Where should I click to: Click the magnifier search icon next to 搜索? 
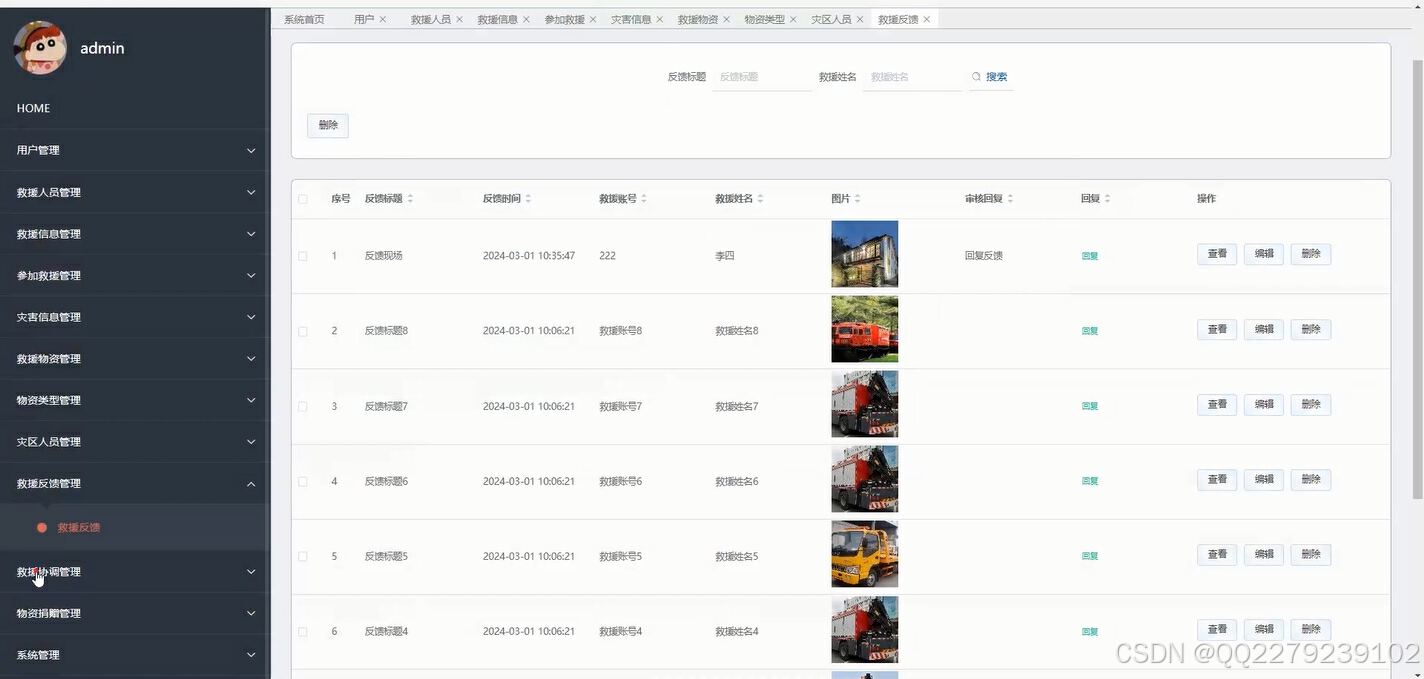(x=976, y=76)
